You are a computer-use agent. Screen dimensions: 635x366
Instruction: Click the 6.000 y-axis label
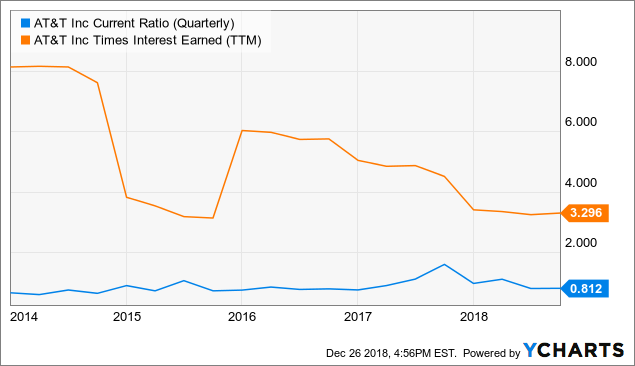pyautogui.click(x=581, y=121)
